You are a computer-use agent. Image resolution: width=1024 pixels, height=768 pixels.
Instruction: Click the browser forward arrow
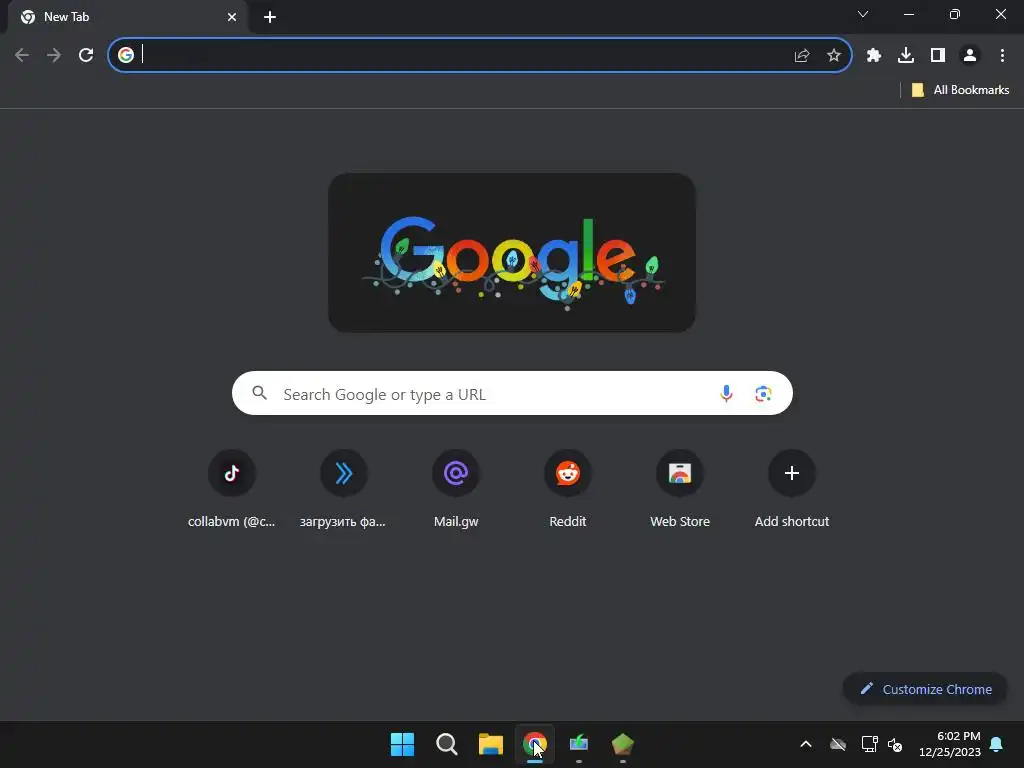[x=54, y=55]
